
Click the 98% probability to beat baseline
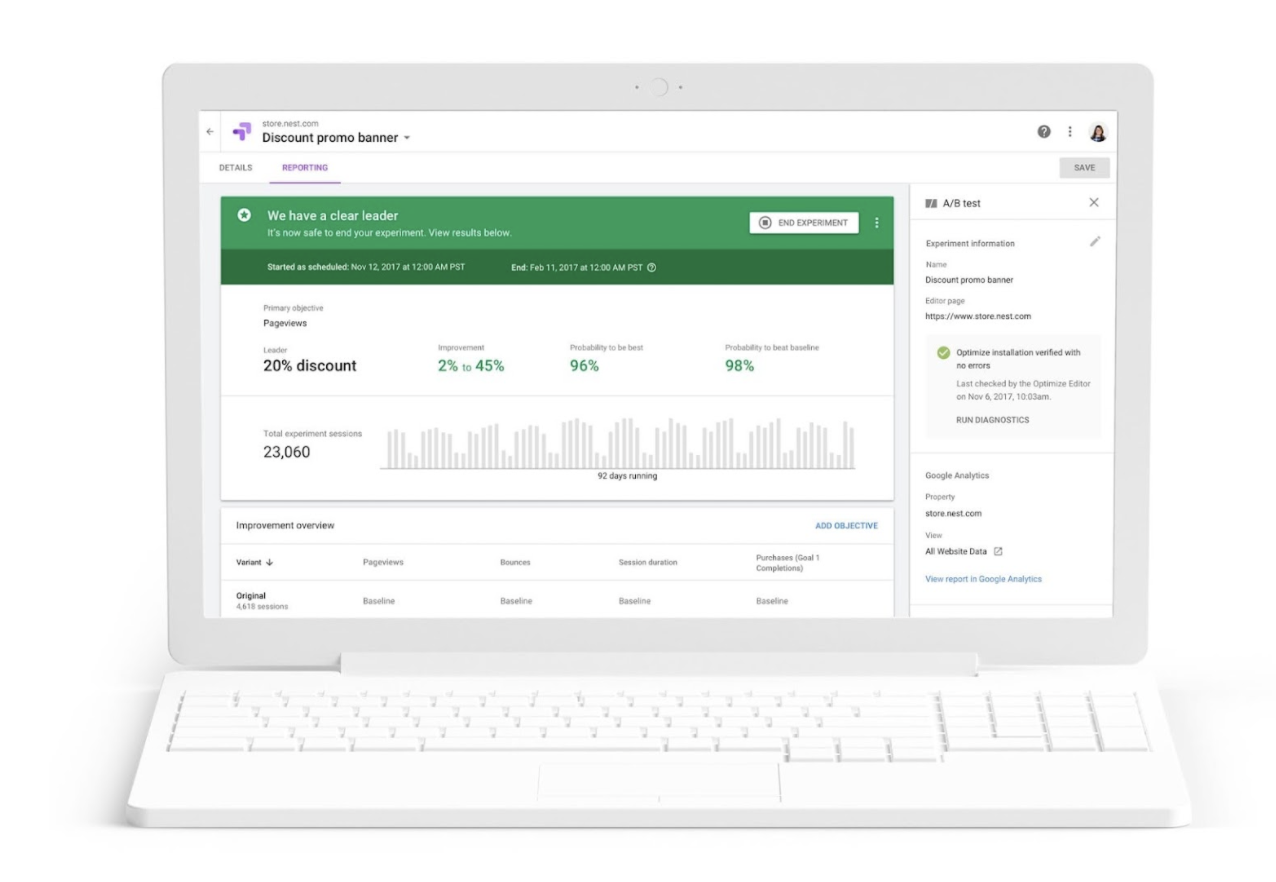[x=739, y=366]
